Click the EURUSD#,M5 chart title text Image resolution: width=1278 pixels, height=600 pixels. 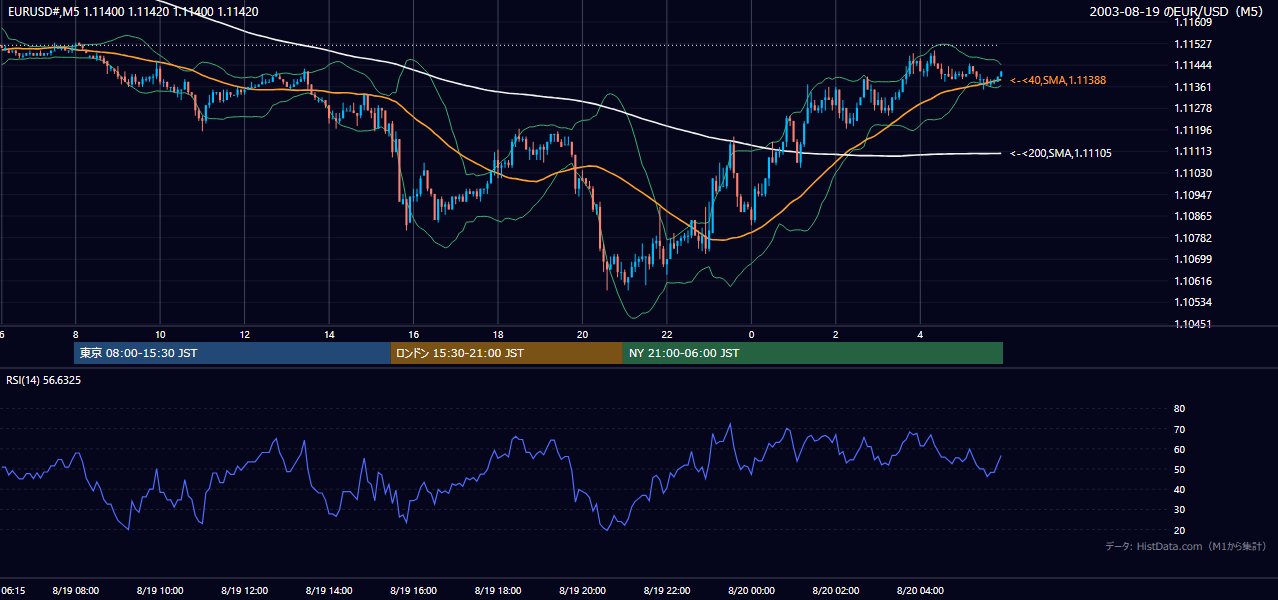pyautogui.click(x=131, y=12)
